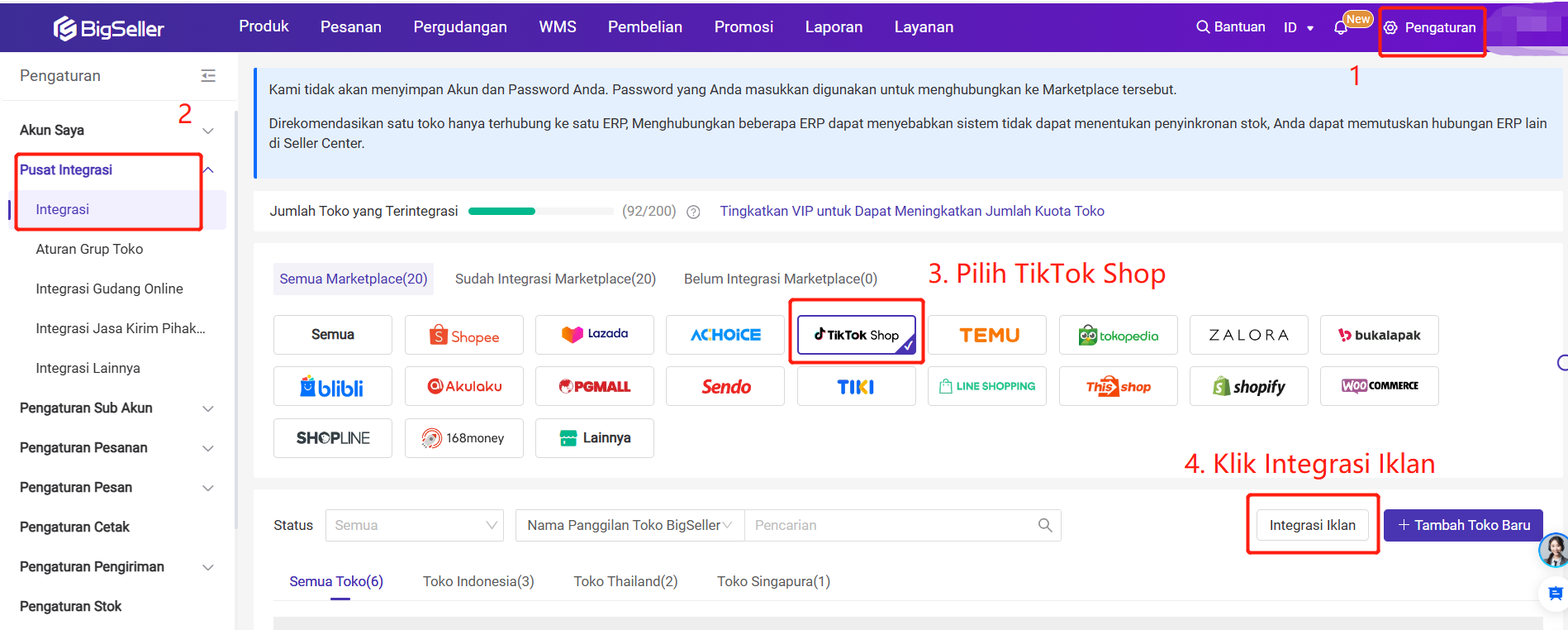Click the floating chat message icon
Image resolution: width=1568 pixels, height=630 pixels.
click(1555, 593)
